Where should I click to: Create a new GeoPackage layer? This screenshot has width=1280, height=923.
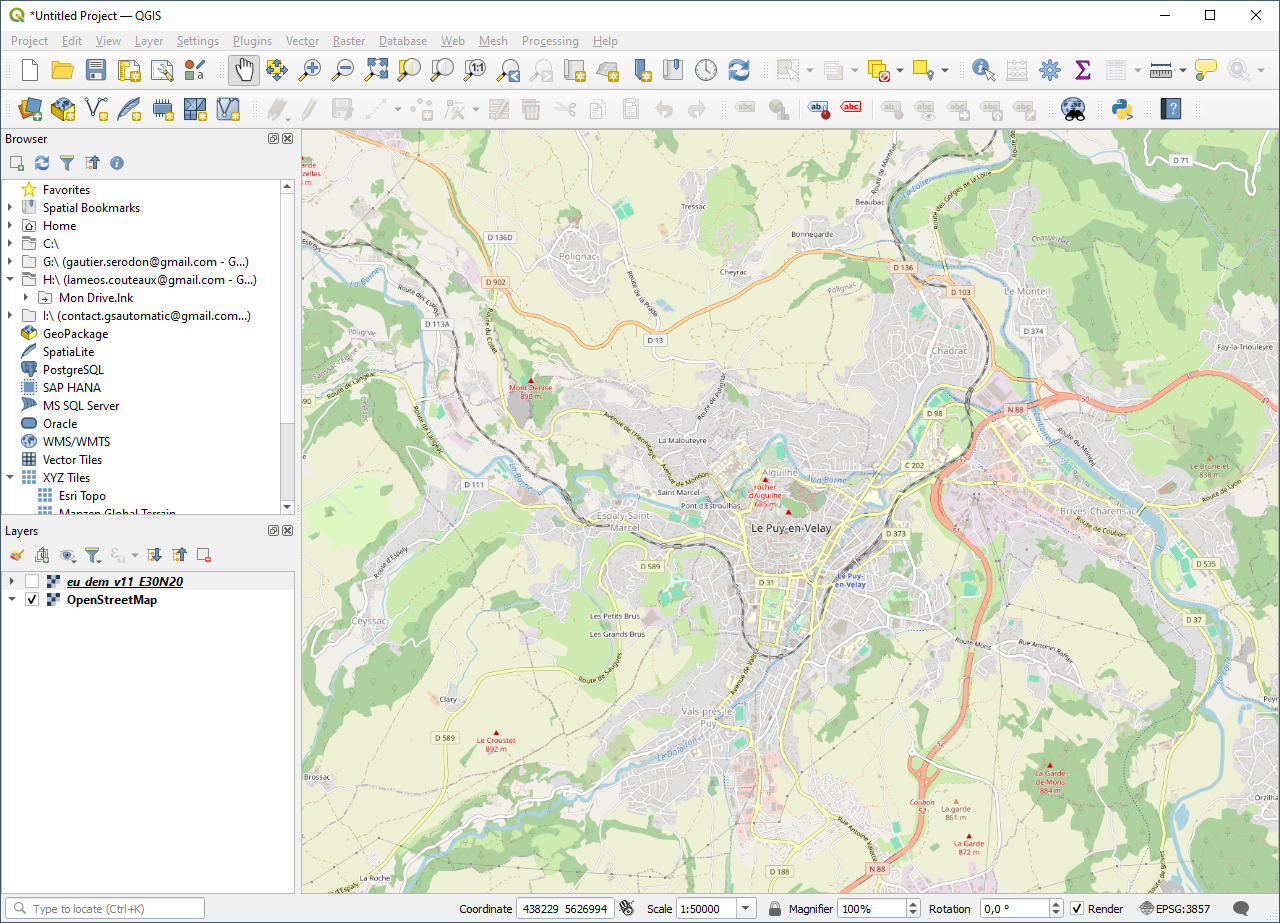click(x=62, y=109)
